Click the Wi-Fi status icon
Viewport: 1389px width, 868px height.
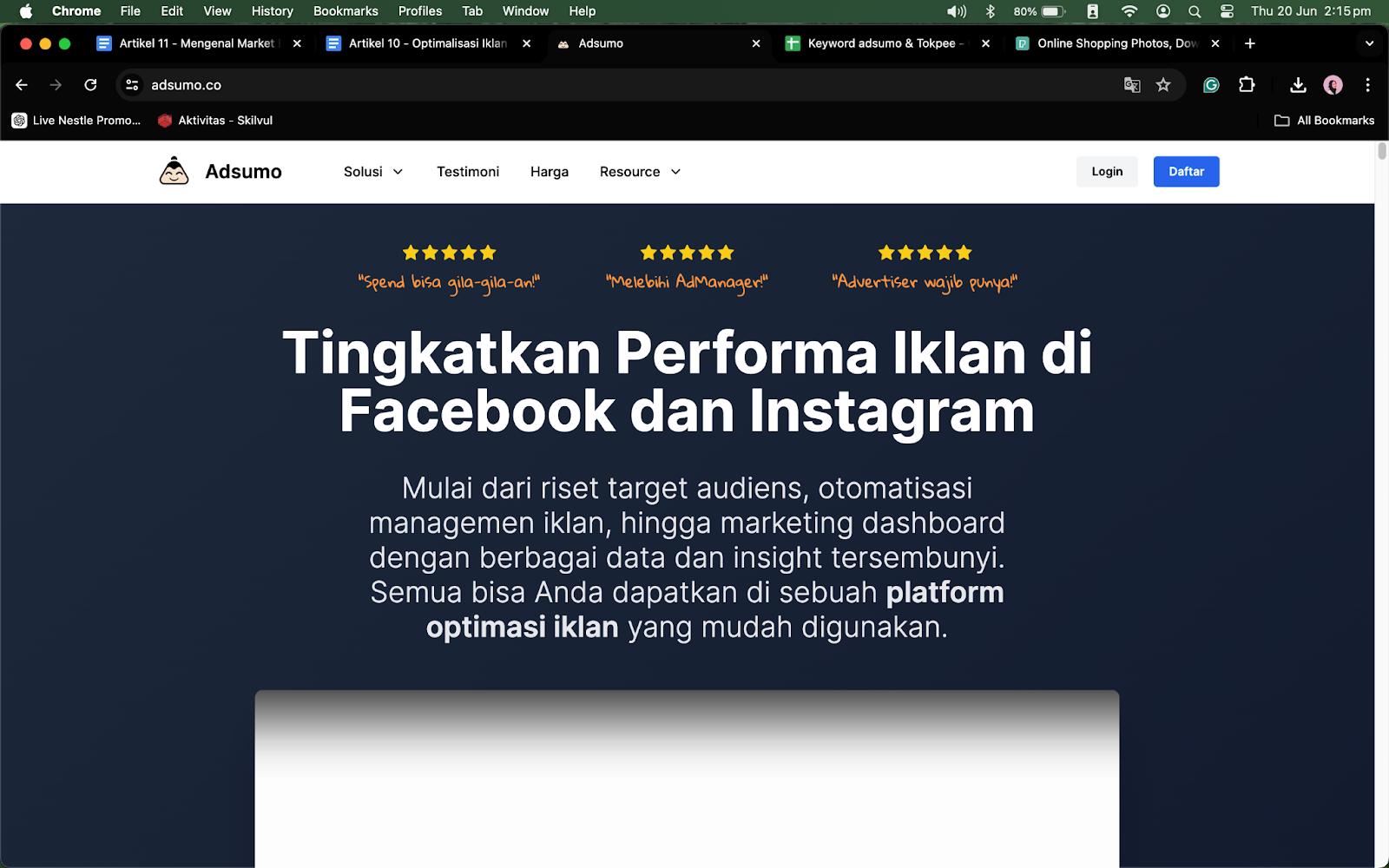coord(1129,11)
